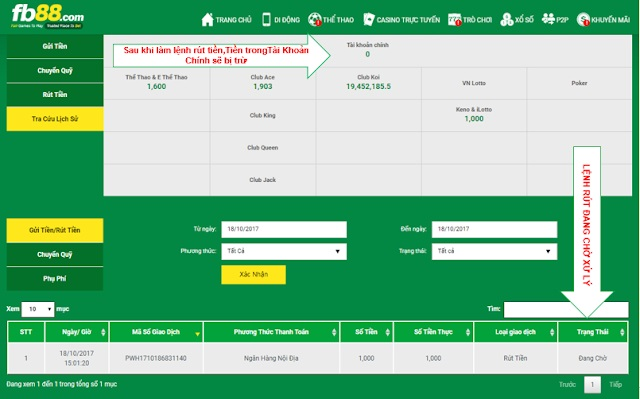Click the Poker wallet
The image size is (640, 399).
coord(579,83)
